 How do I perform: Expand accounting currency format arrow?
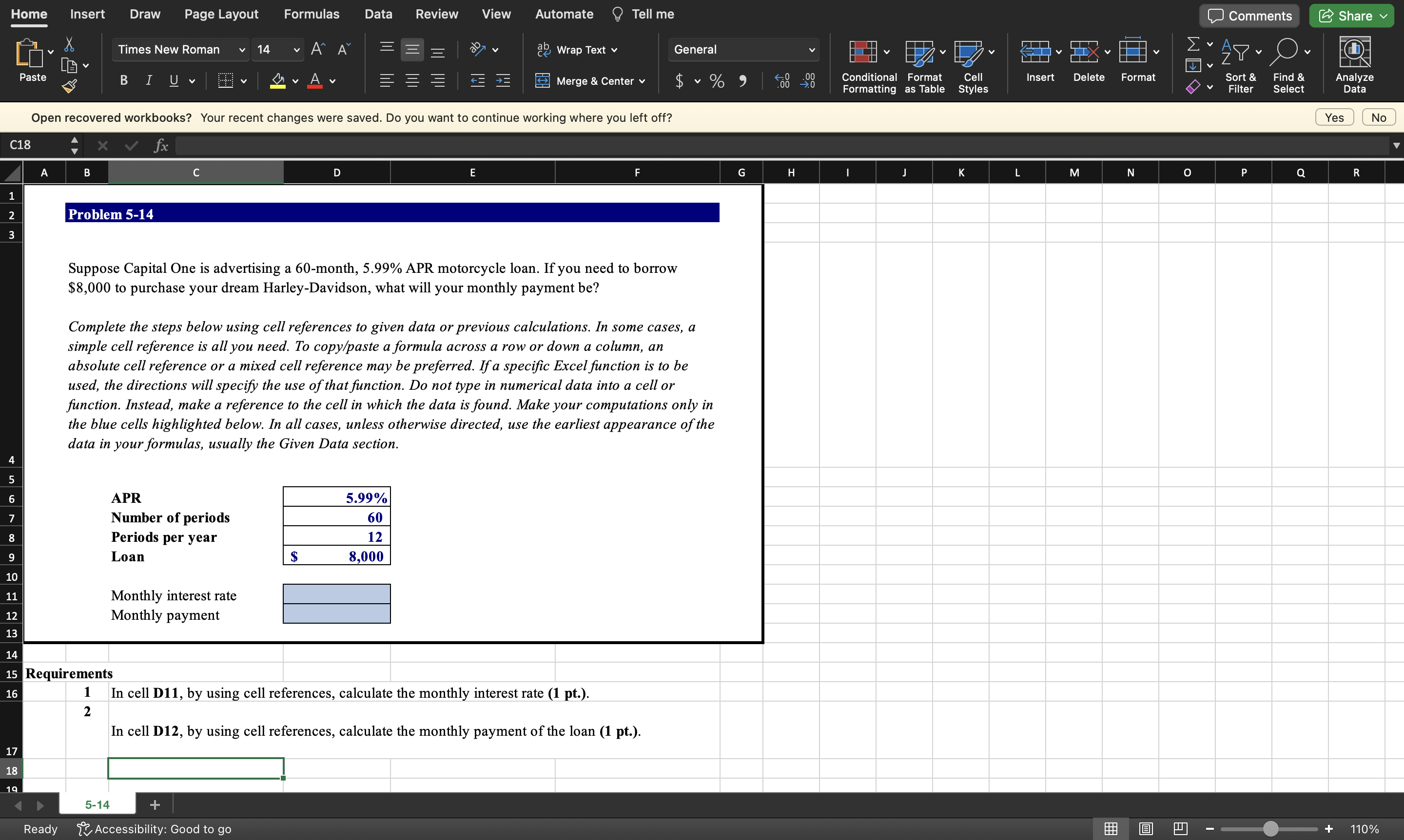[x=697, y=81]
